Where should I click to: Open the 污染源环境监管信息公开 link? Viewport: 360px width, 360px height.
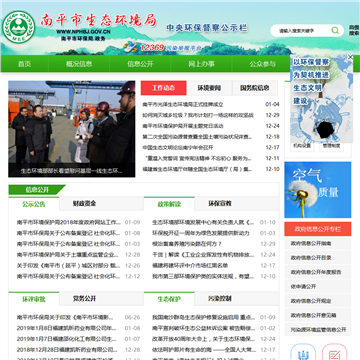(x=318, y=330)
